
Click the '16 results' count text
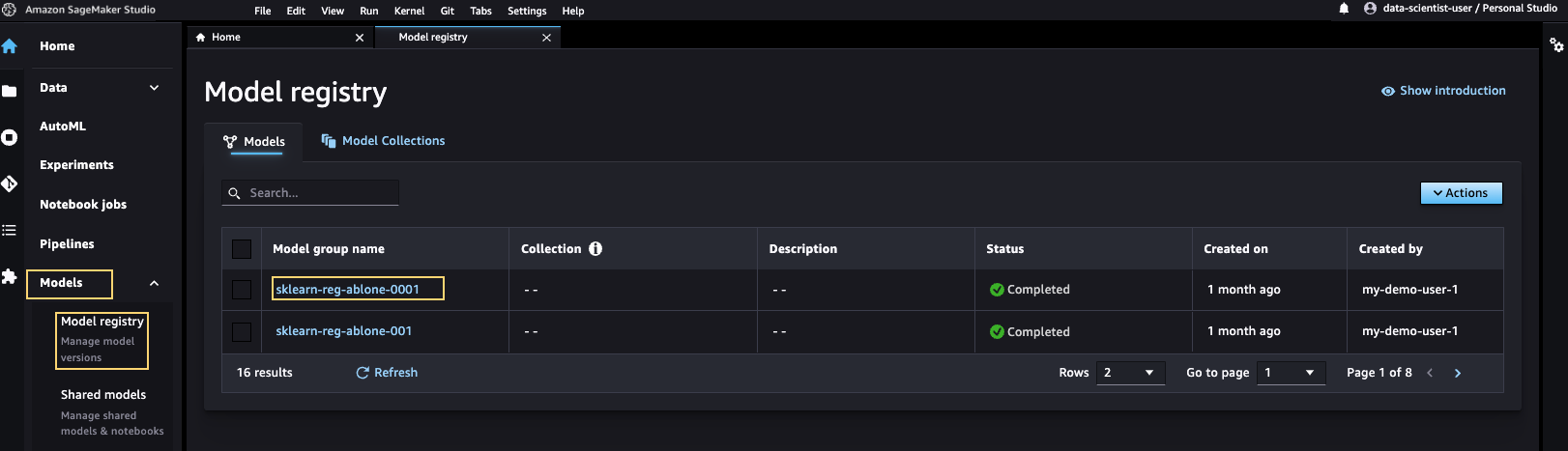[x=265, y=373]
